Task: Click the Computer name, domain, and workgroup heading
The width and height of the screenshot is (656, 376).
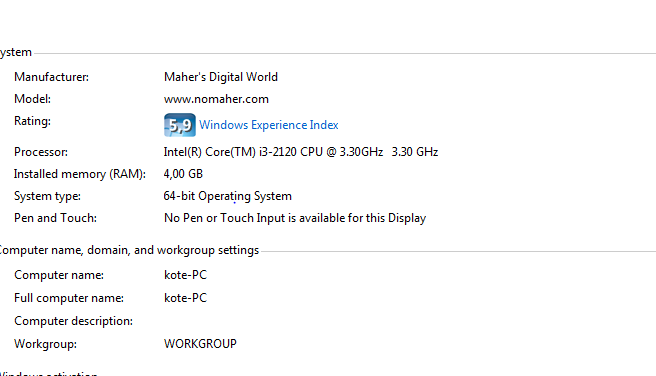Action: point(129,250)
